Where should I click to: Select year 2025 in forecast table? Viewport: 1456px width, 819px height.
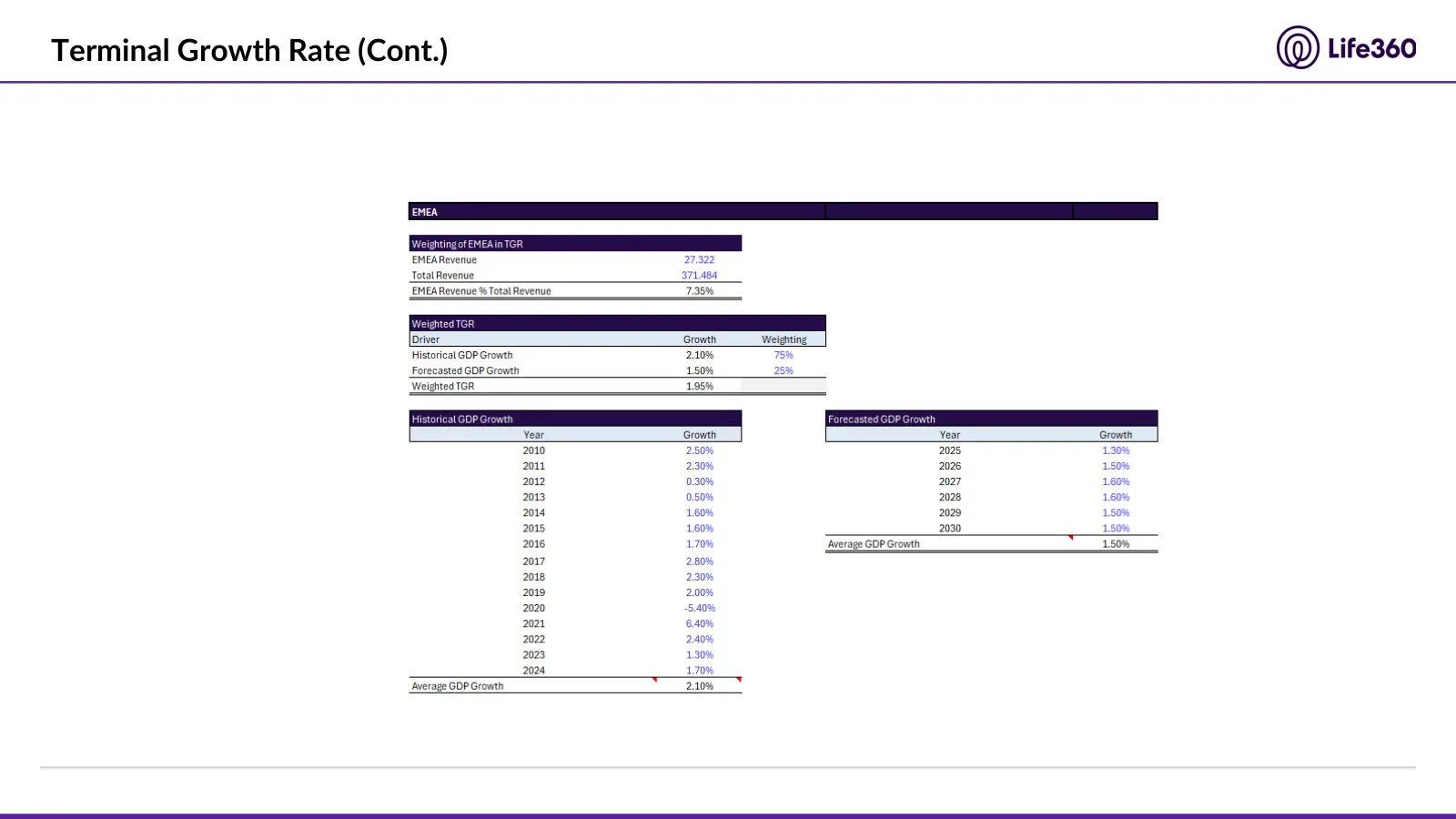(950, 450)
